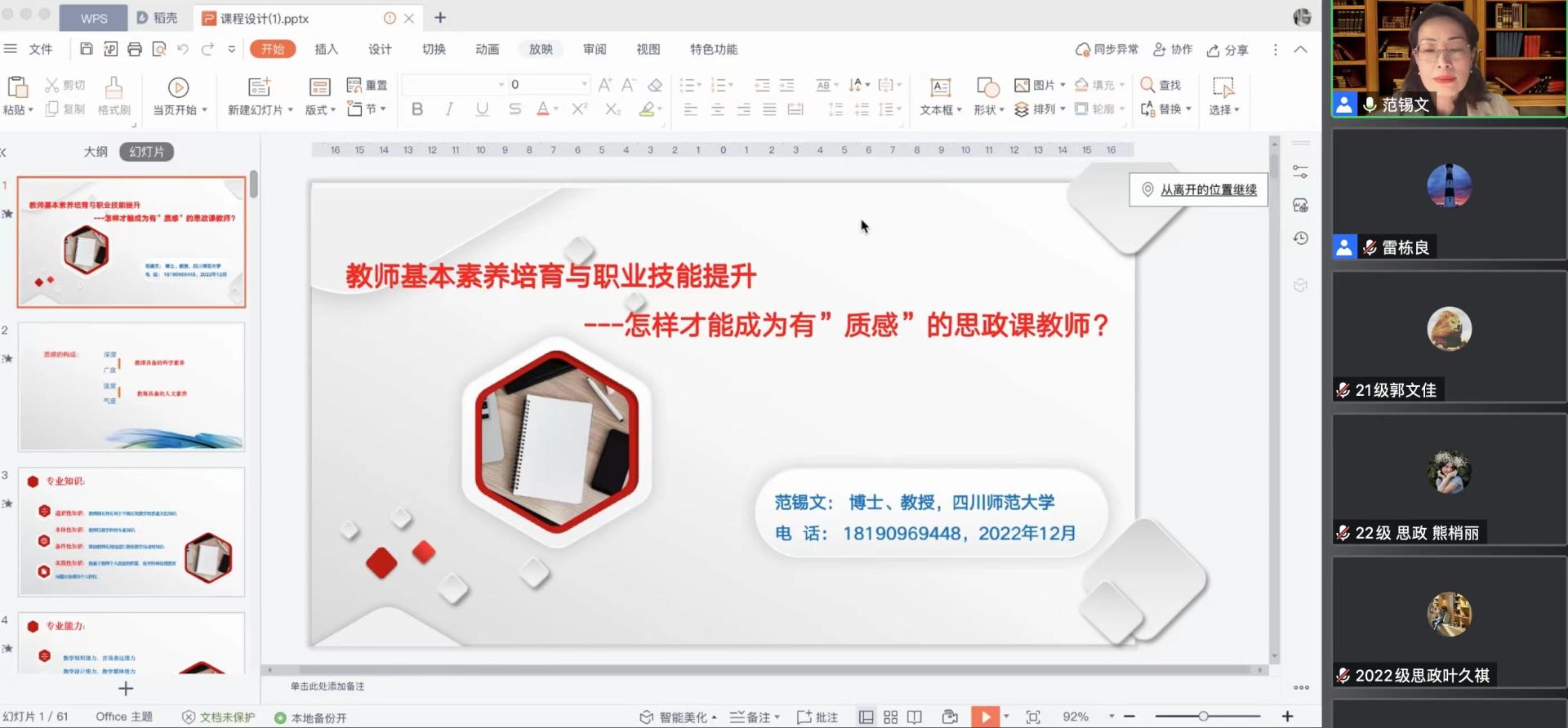Viewport: 1568px width, 728px height.
Task: Switch to 大纲 outline panel tab
Action: (96, 152)
